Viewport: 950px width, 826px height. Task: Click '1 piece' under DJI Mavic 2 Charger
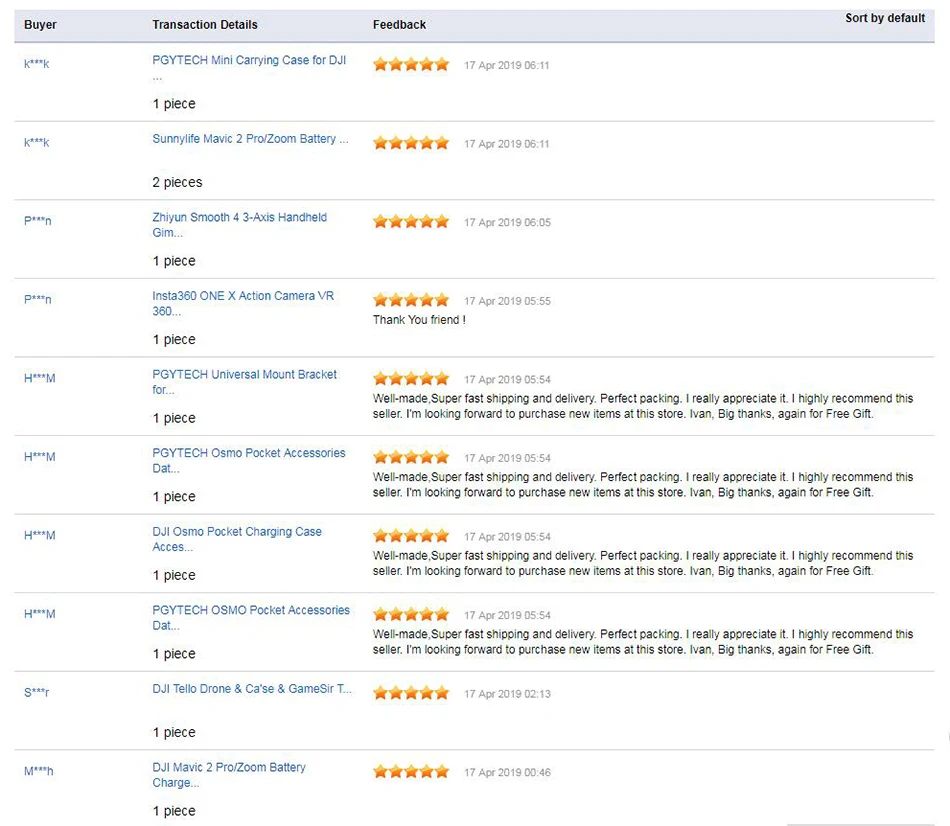174,811
